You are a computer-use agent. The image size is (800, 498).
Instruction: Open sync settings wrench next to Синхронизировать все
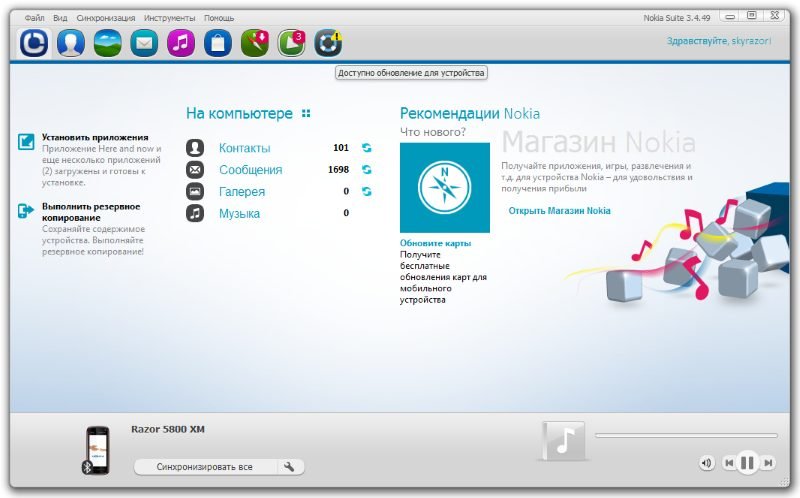[289, 467]
